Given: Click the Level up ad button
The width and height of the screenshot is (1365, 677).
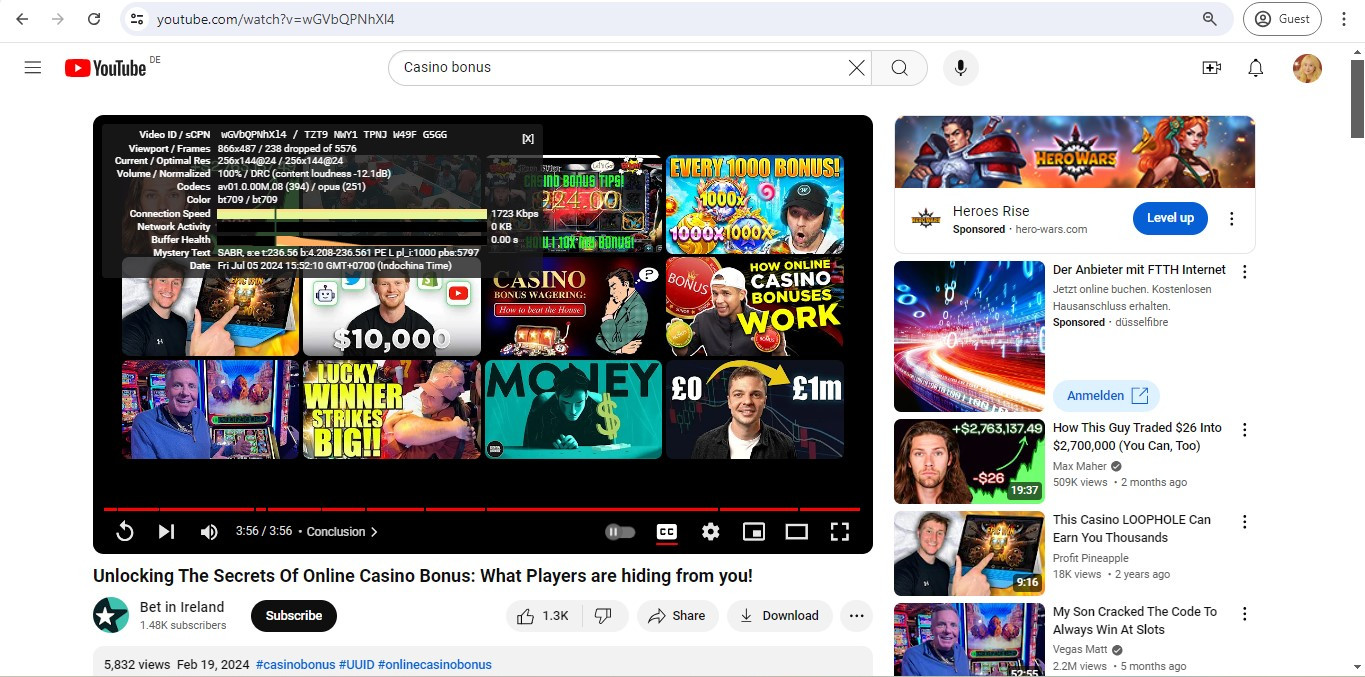Looking at the screenshot, I should coord(1170,218).
